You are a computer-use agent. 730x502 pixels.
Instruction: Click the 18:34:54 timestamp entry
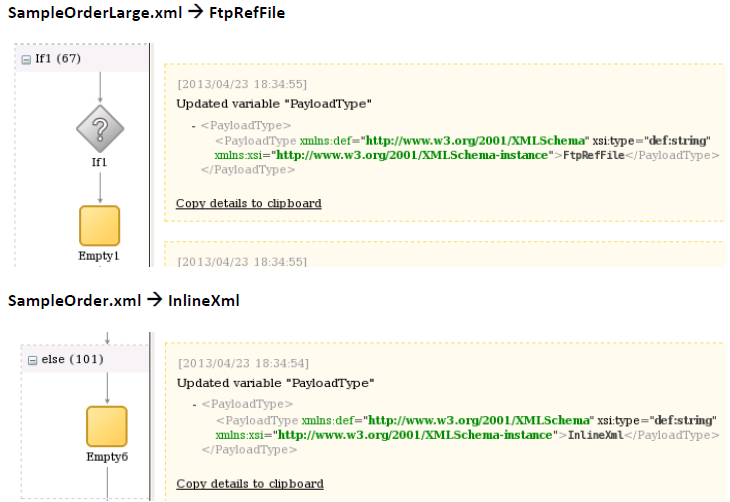242,363
